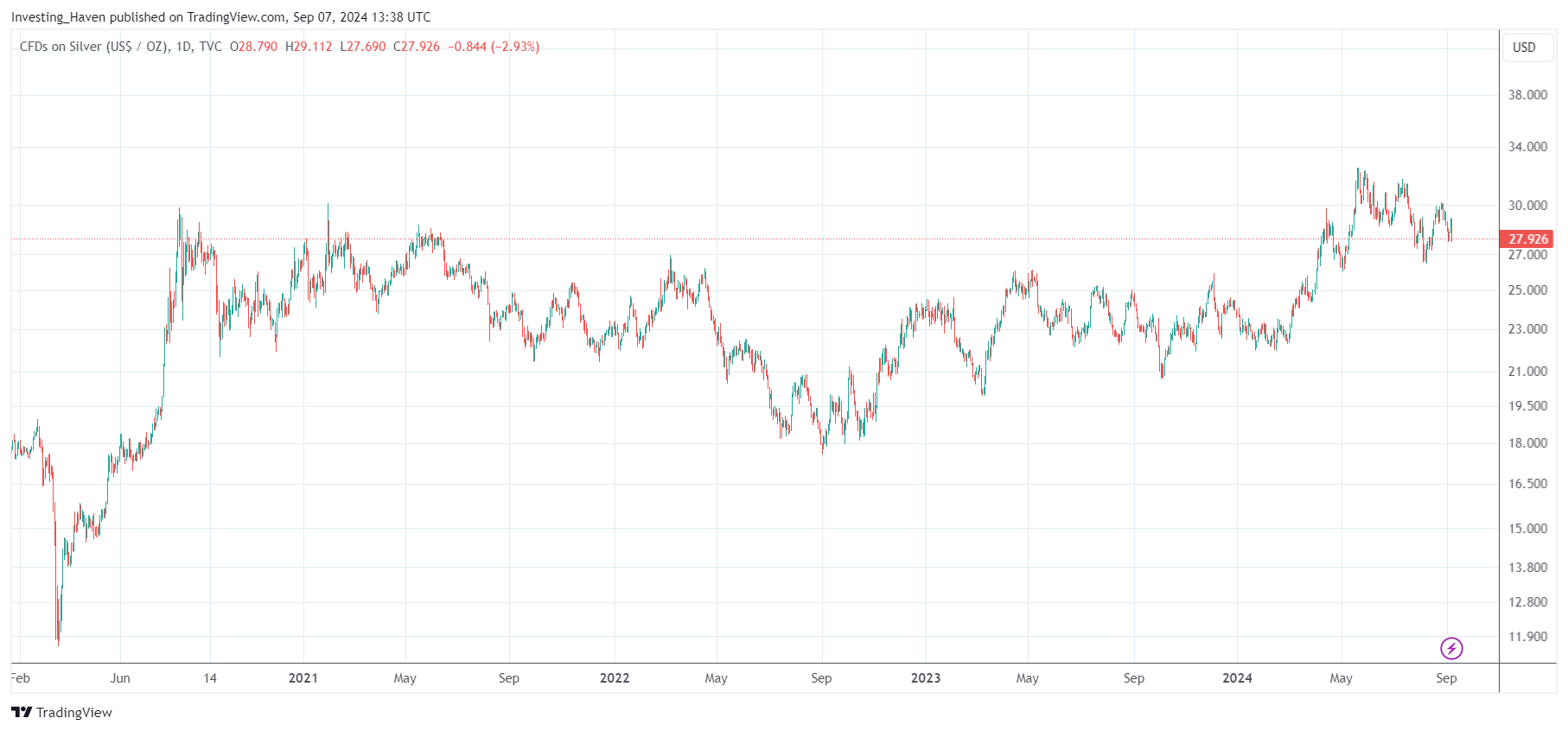Click the TradingView logo at the bottom
The height and width of the screenshot is (731, 1568).
coord(61,713)
